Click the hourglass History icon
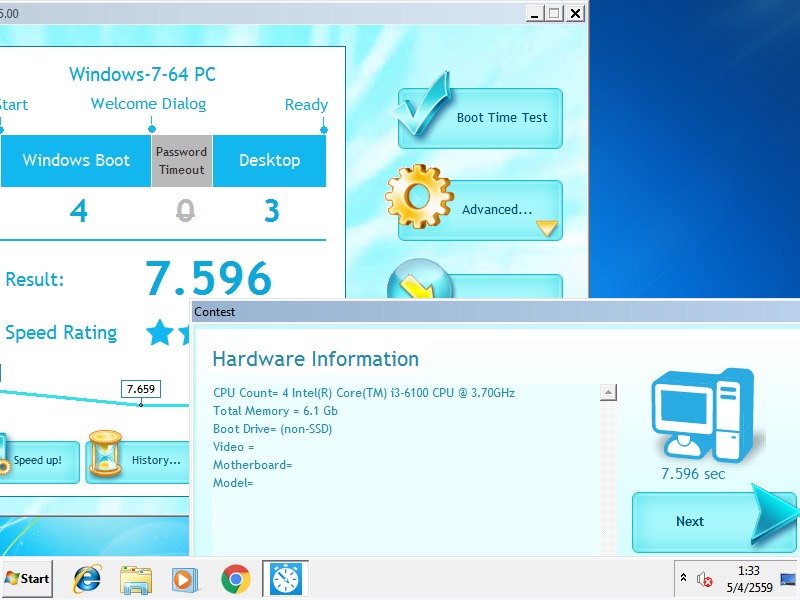 pyautogui.click(x=105, y=454)
